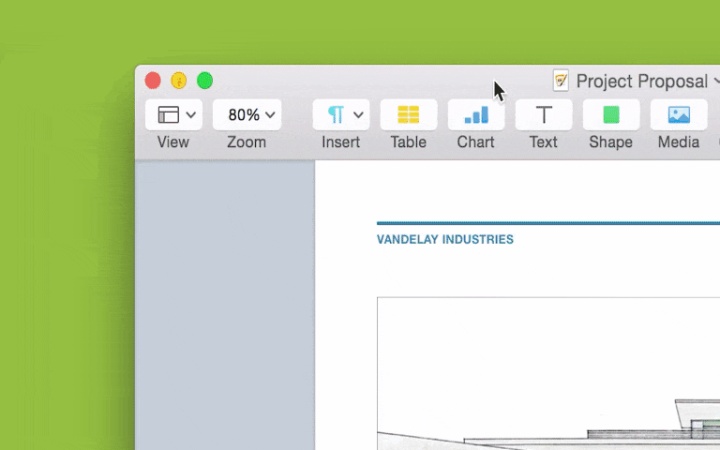The image size is (720, 450).
Task: Click the Project Proposal window title
Action: pos(642,81)
